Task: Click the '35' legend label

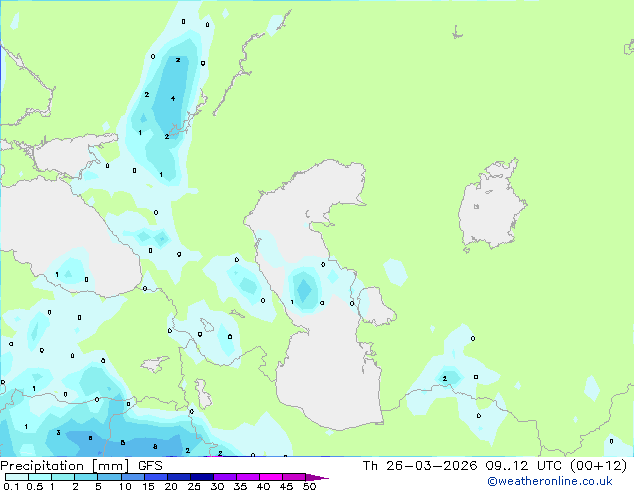Action: click(240, 486)
